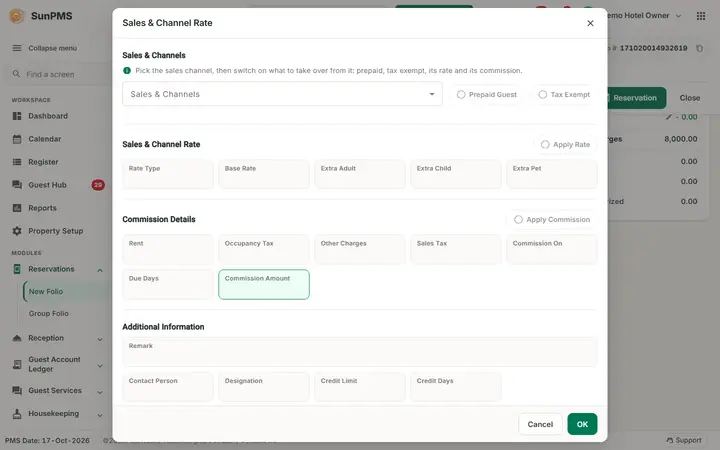Select the Rate Type field
The image size is (720, 450).
click(x=168, y=174)
